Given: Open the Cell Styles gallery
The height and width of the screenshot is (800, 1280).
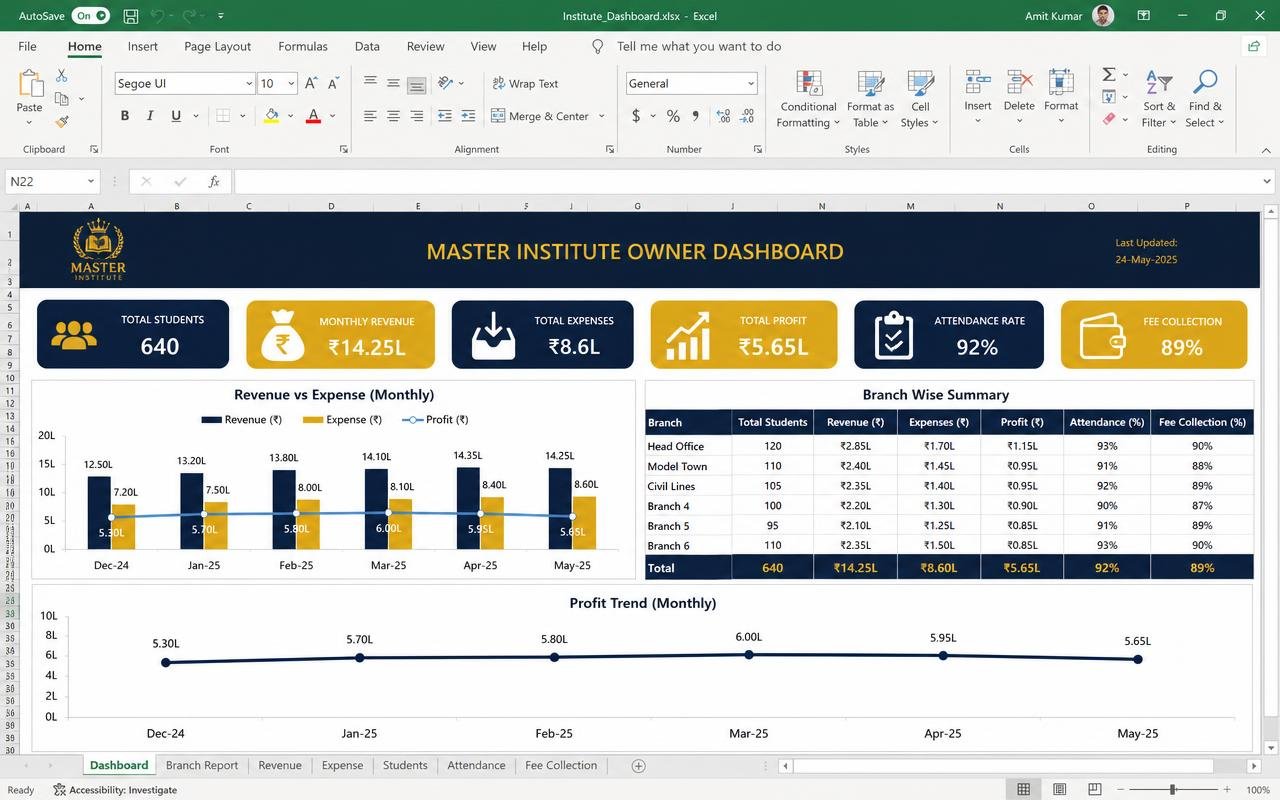Looking at the screenshot, I should 920,99.
